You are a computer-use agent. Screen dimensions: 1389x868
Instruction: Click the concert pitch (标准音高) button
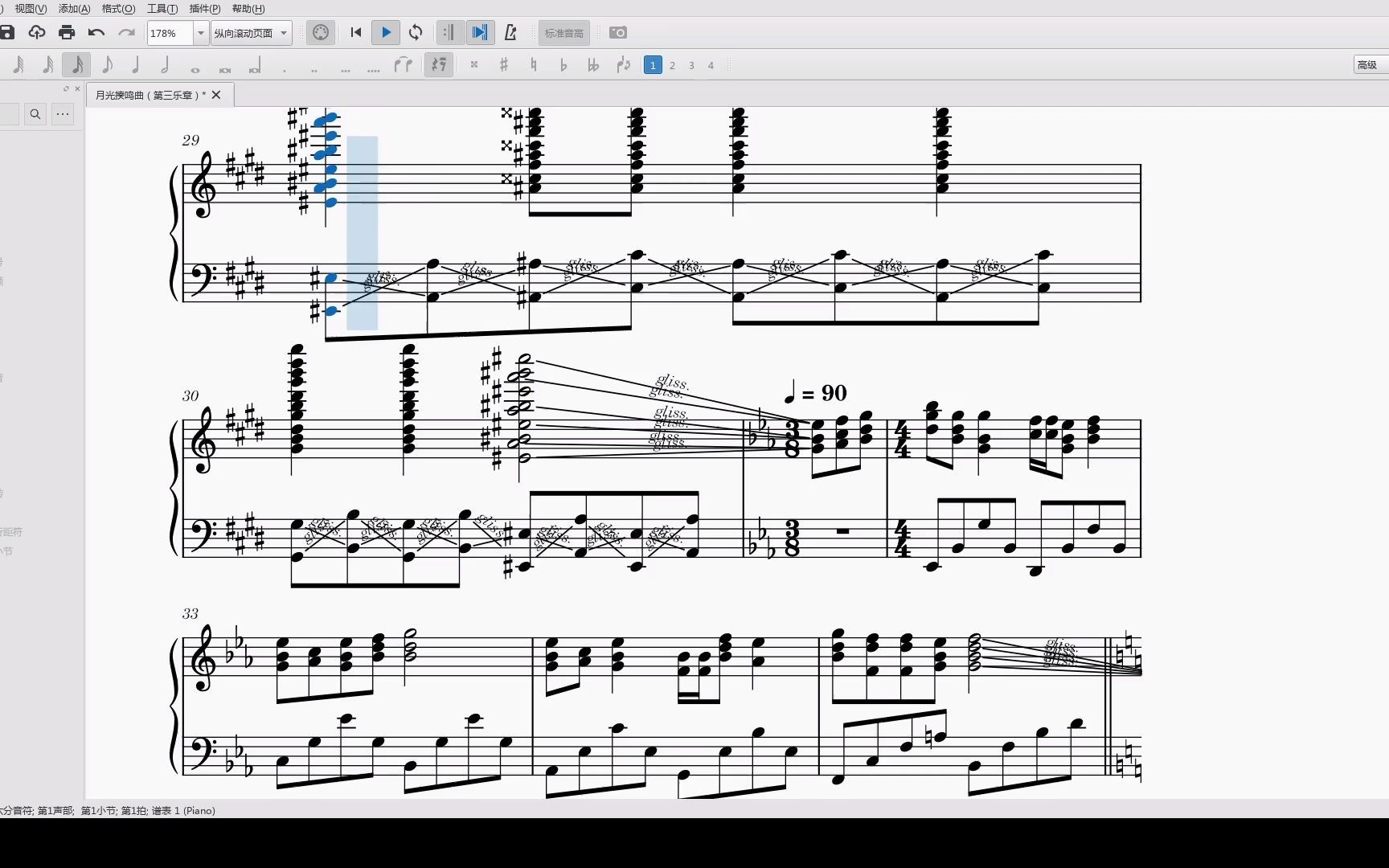coord(563,33)
